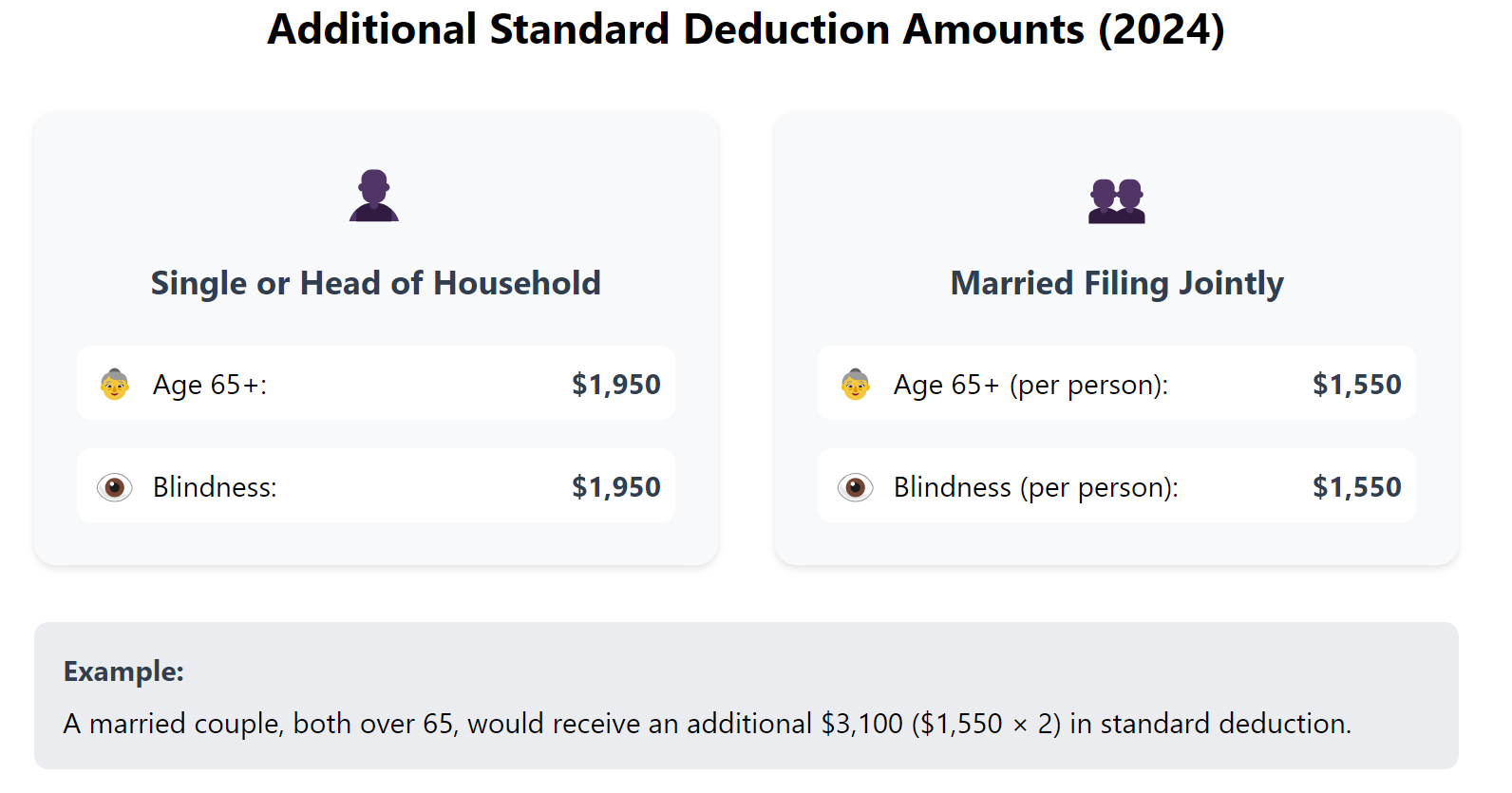This screenshot has height=793, width=1512.
Task: Click the $1,950 amount for Age 65+
Action: point(615,385)
